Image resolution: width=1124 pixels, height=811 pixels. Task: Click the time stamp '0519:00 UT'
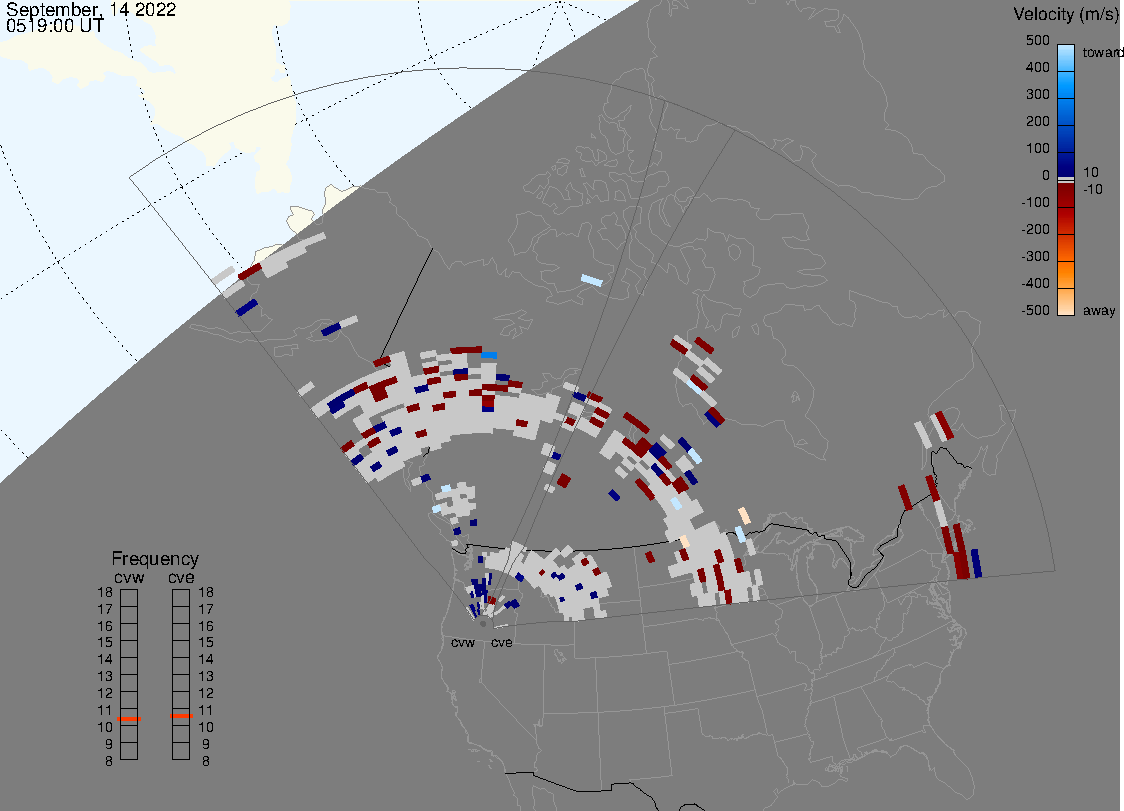point(54,26)
